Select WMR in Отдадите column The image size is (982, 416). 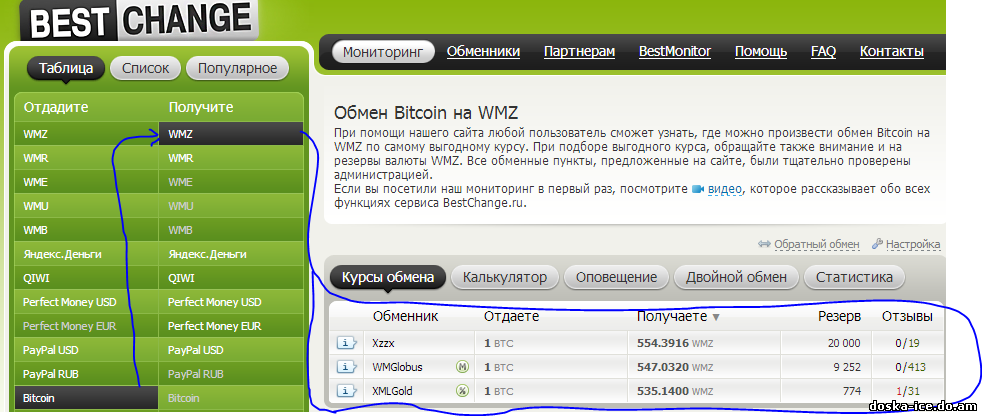tap(86, 159)
